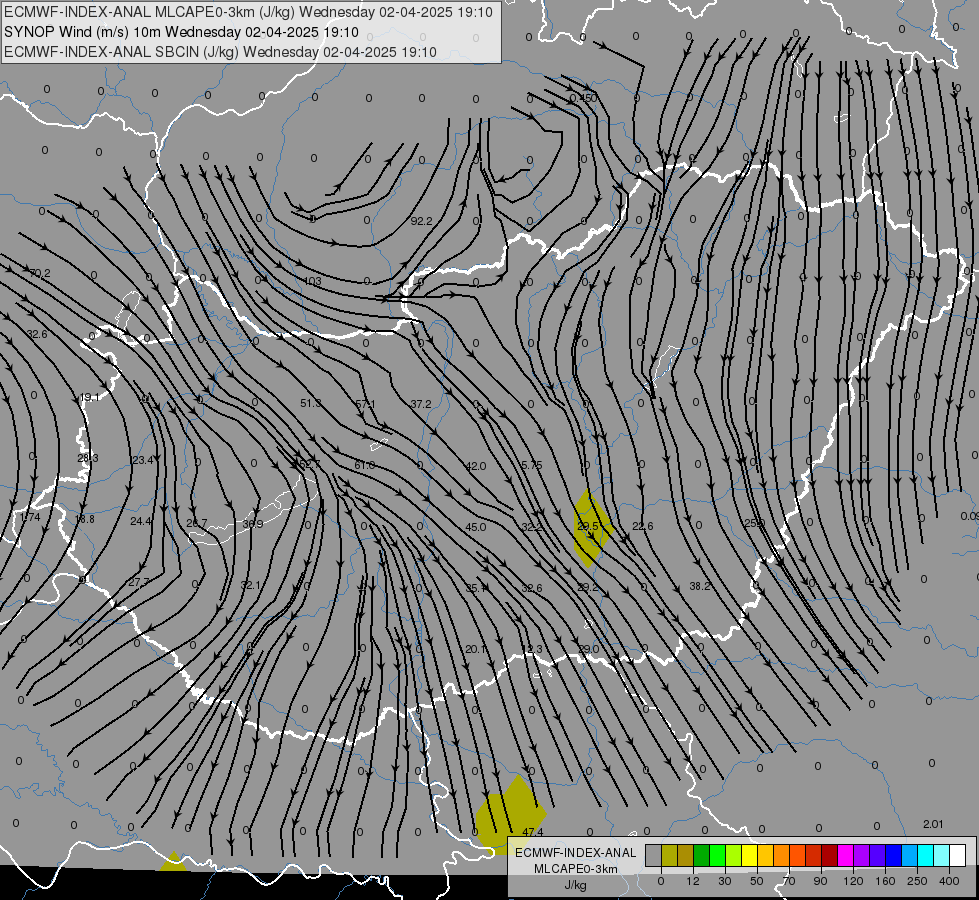Click the legend label 'MLCAPE0-3km'
Image resolution: width=979 pixels, height=900 pixels.
[x=576, y=869]
